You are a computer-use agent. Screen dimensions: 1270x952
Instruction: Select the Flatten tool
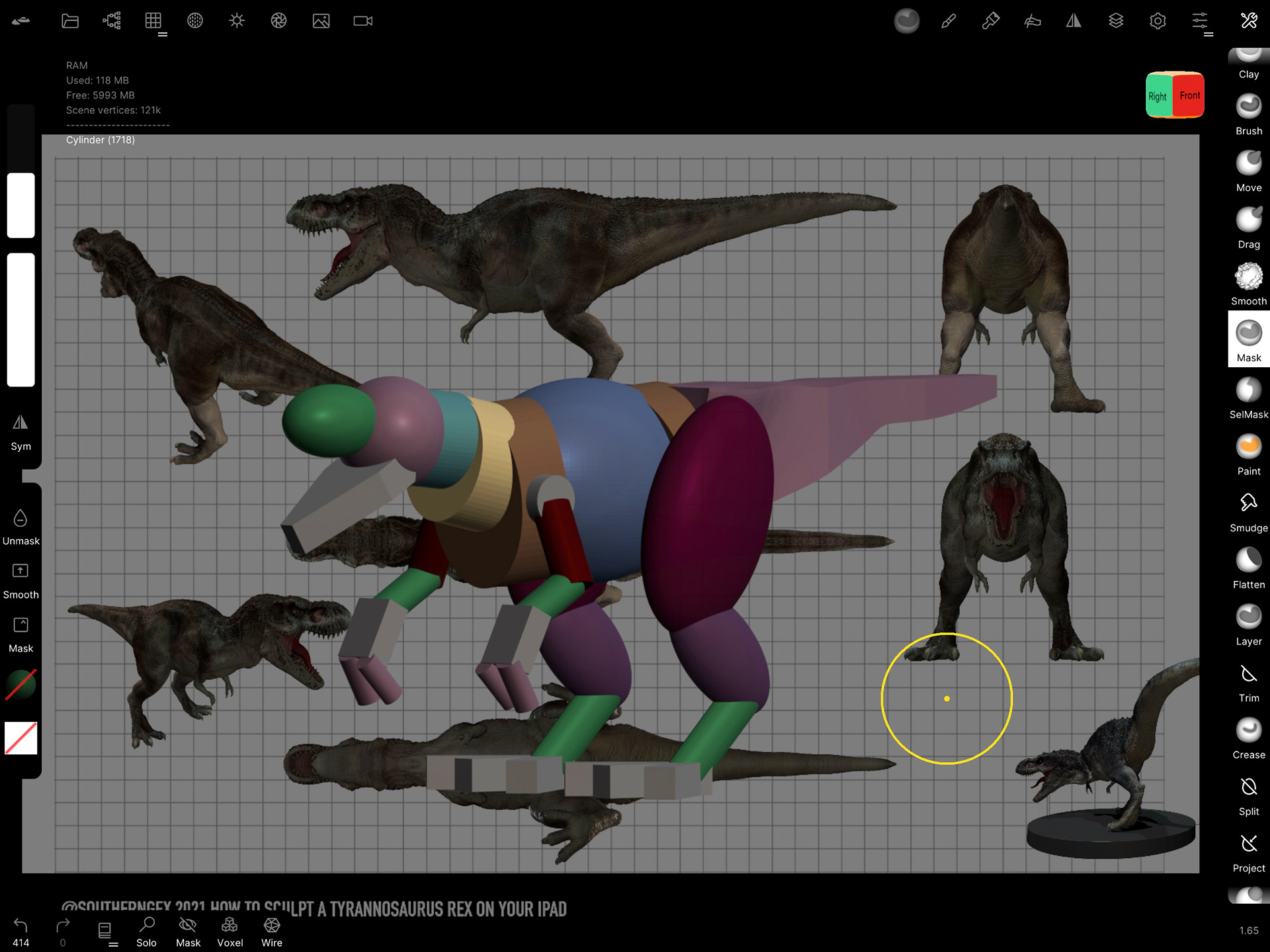1249,568
